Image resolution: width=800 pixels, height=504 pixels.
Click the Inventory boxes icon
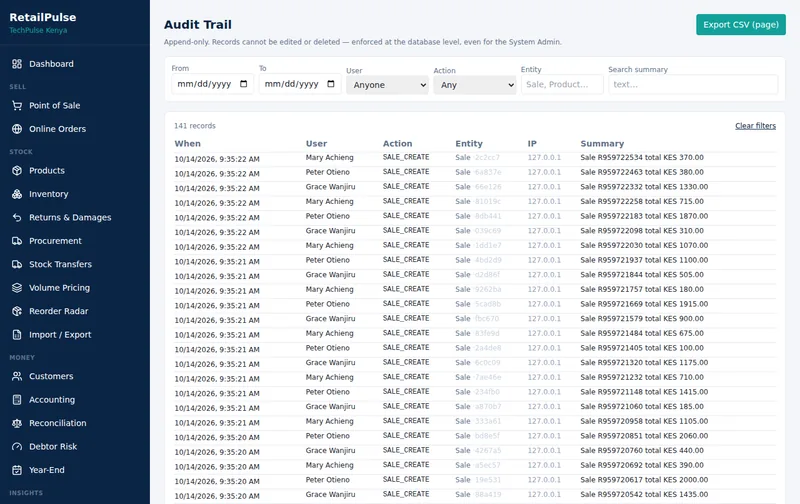point(17,194)
